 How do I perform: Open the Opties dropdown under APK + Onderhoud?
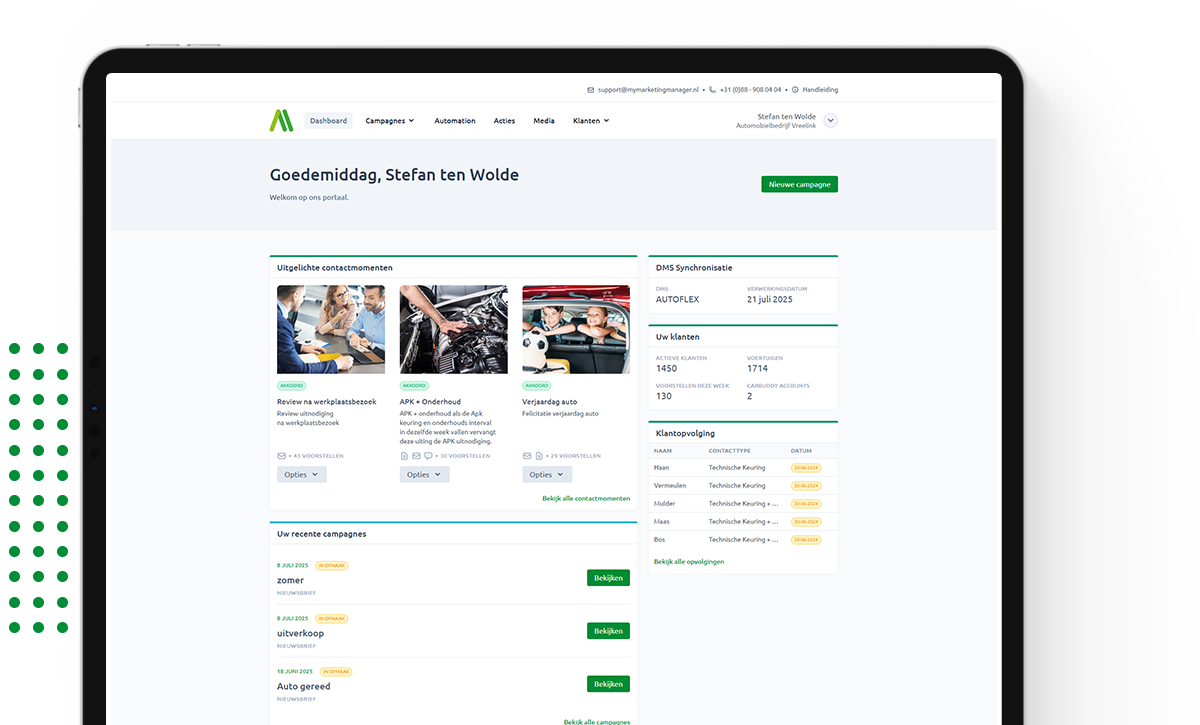[424, 473]
